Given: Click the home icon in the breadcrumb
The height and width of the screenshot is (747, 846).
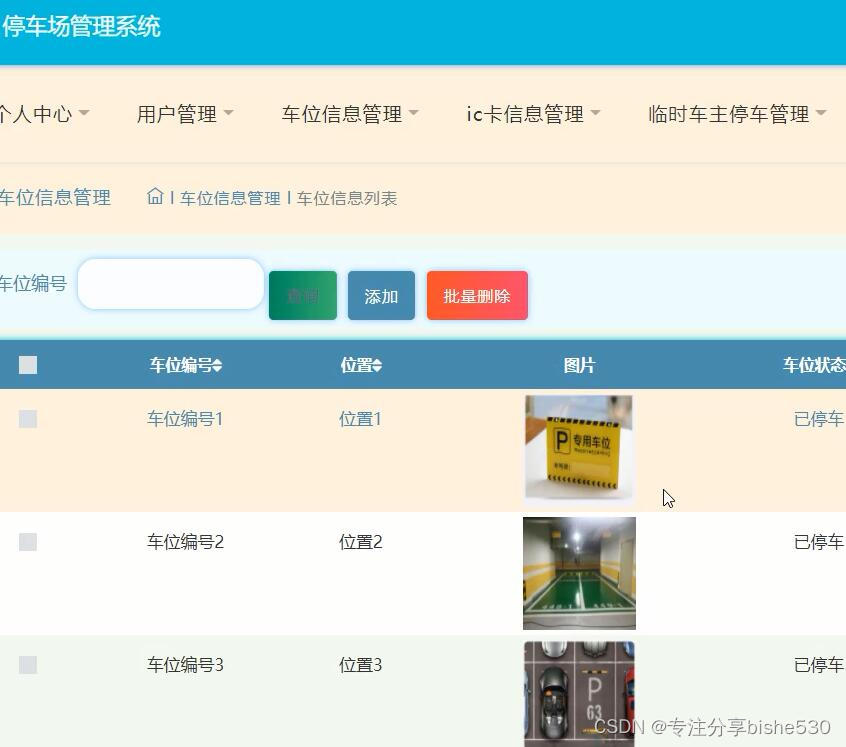Looking at the screenshot, I should click(154, 197).
